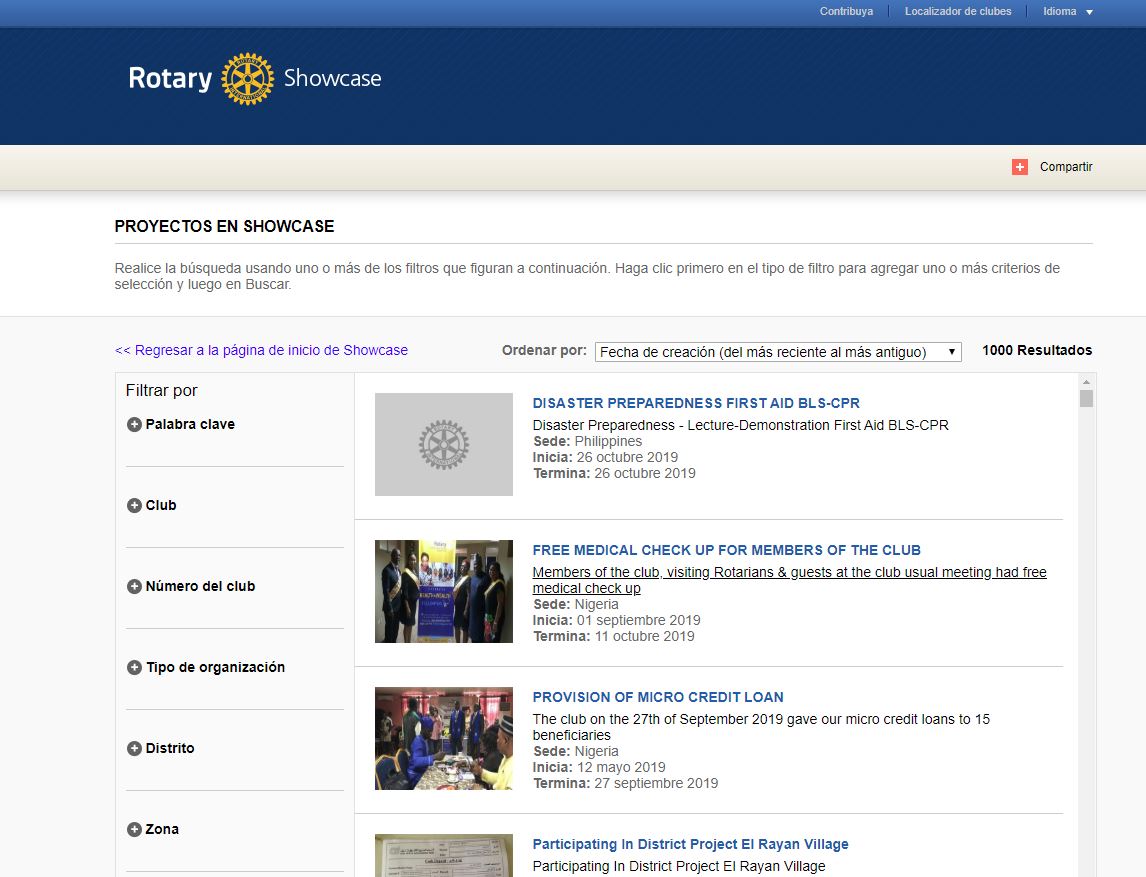This screenshot has height=877, width=1146.
Task: Click plus icon beside Número del club
Action: pos(134,587)
